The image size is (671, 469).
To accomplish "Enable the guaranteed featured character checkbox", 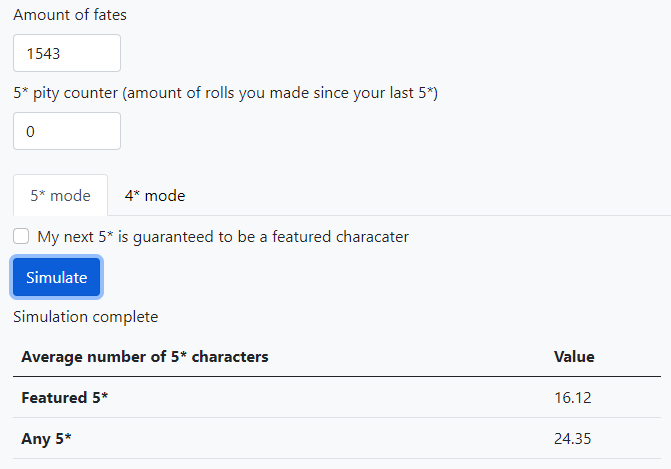I will pyautogui.click(x=21, y=237).
